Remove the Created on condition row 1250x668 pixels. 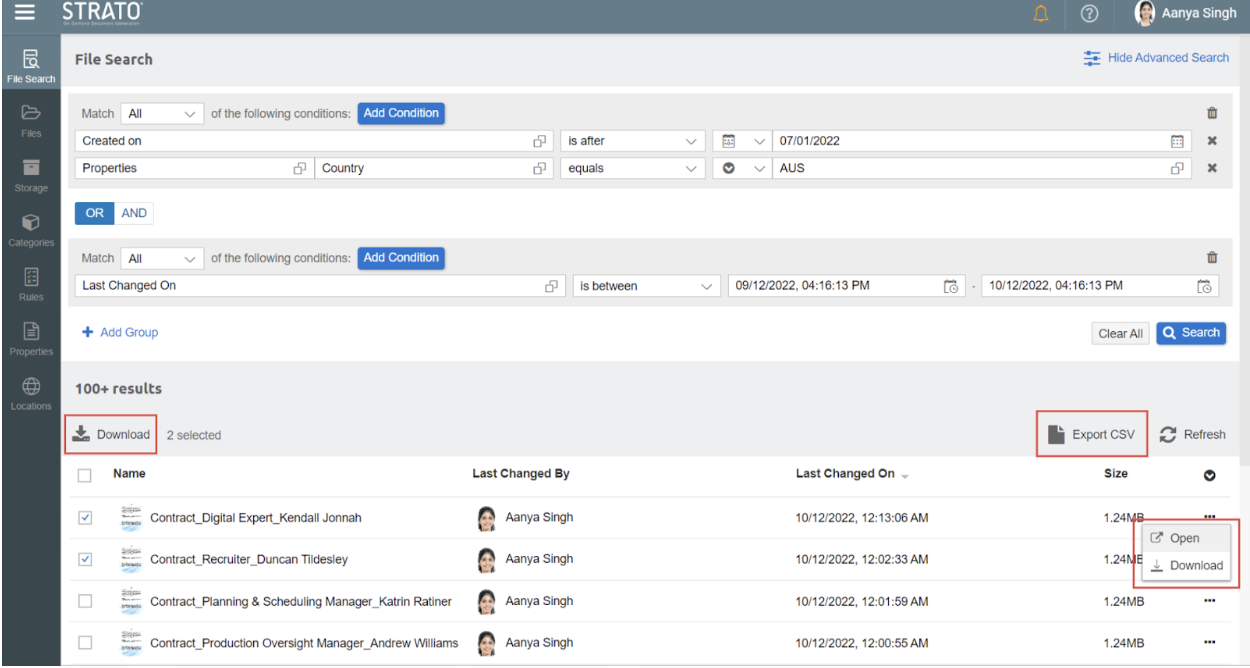1212,141
